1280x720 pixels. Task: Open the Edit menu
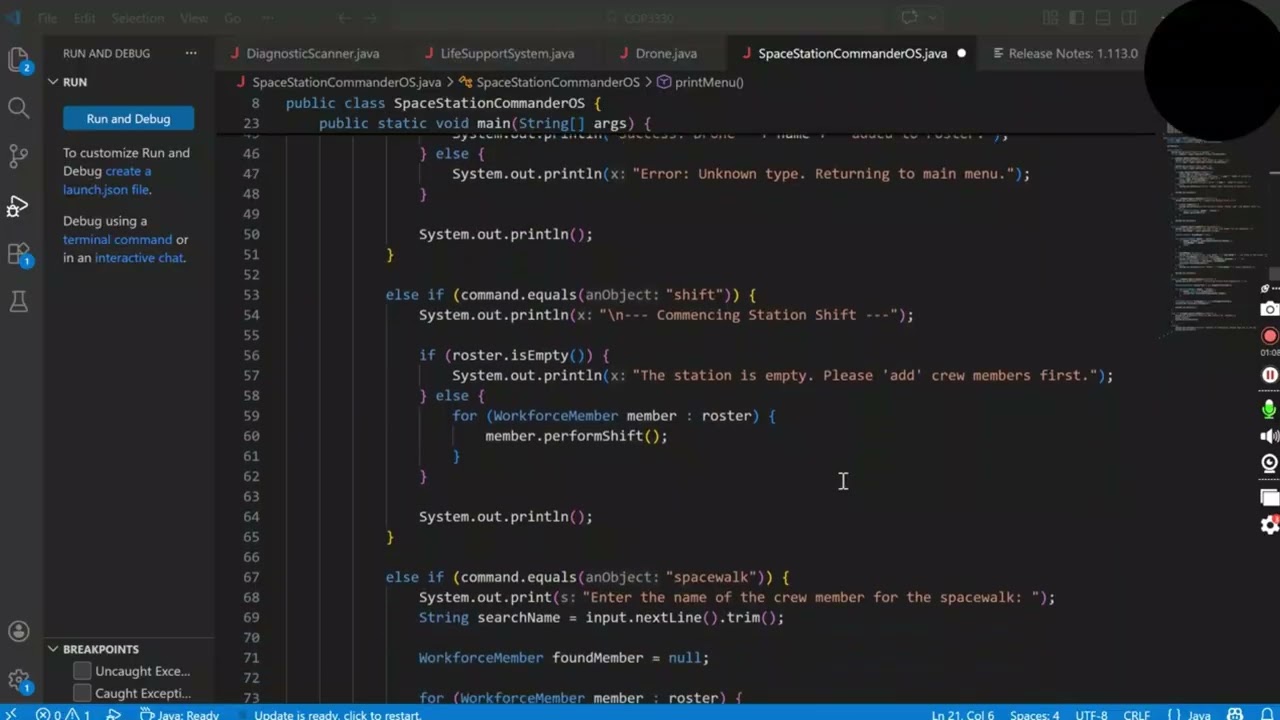click(84, 18)
